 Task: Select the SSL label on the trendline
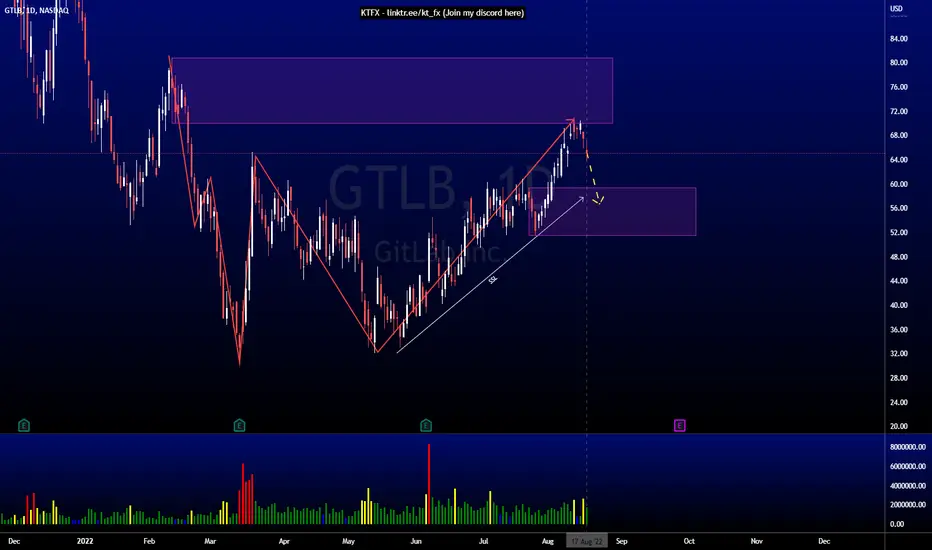point(493,279)
